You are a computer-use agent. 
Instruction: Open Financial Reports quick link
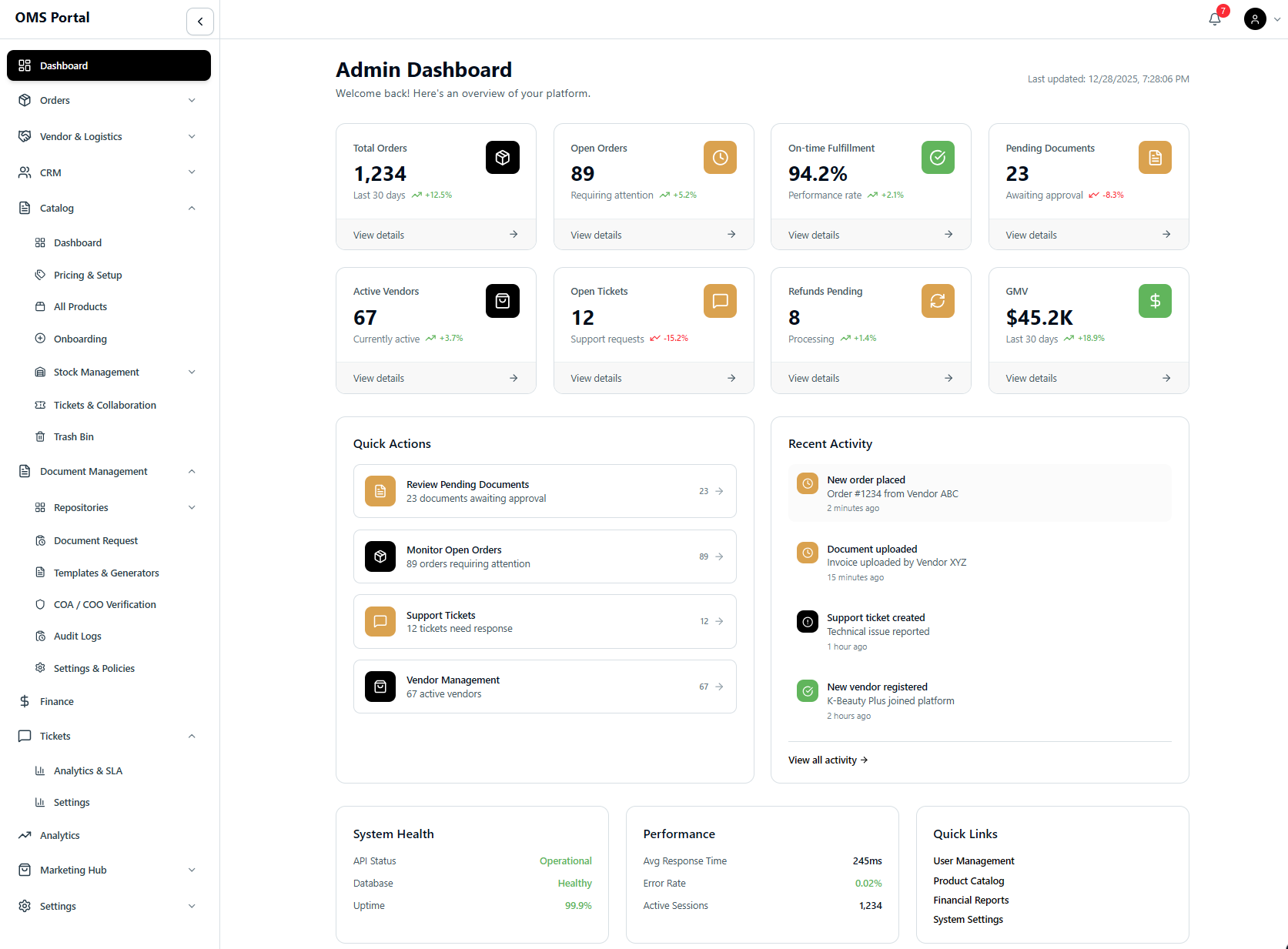971,900
